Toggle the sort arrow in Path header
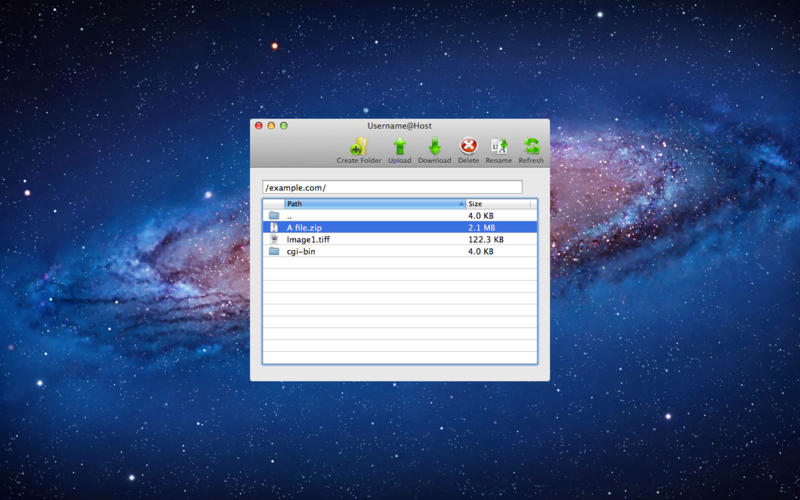 461,204
